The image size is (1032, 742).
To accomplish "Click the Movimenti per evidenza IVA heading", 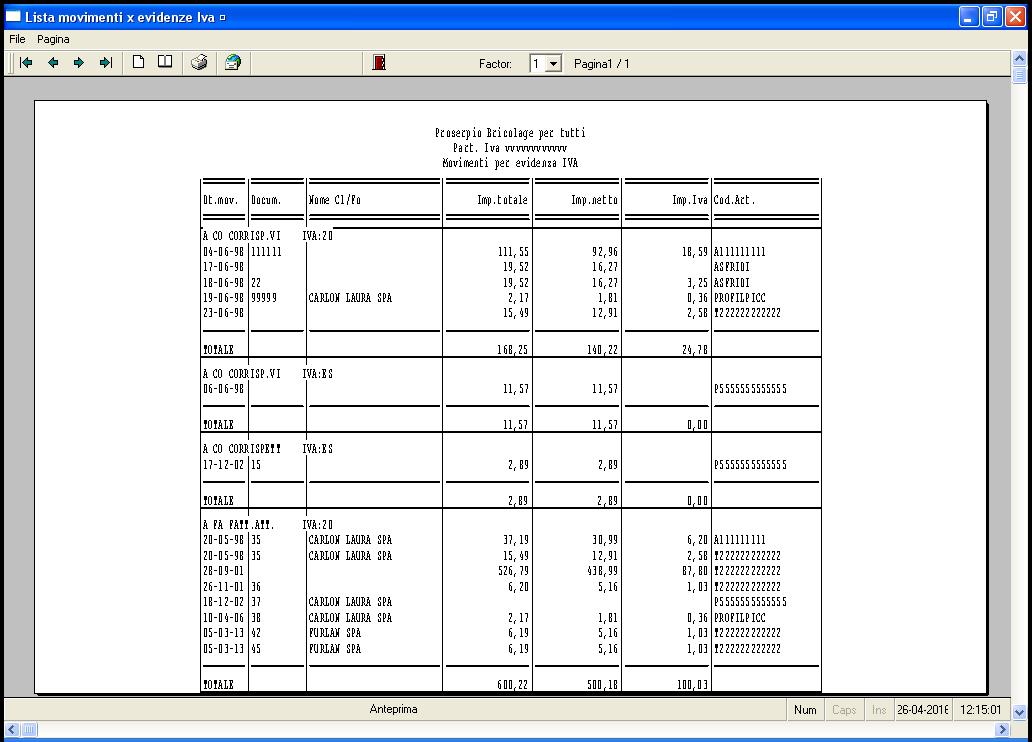I will coord(510,163).
